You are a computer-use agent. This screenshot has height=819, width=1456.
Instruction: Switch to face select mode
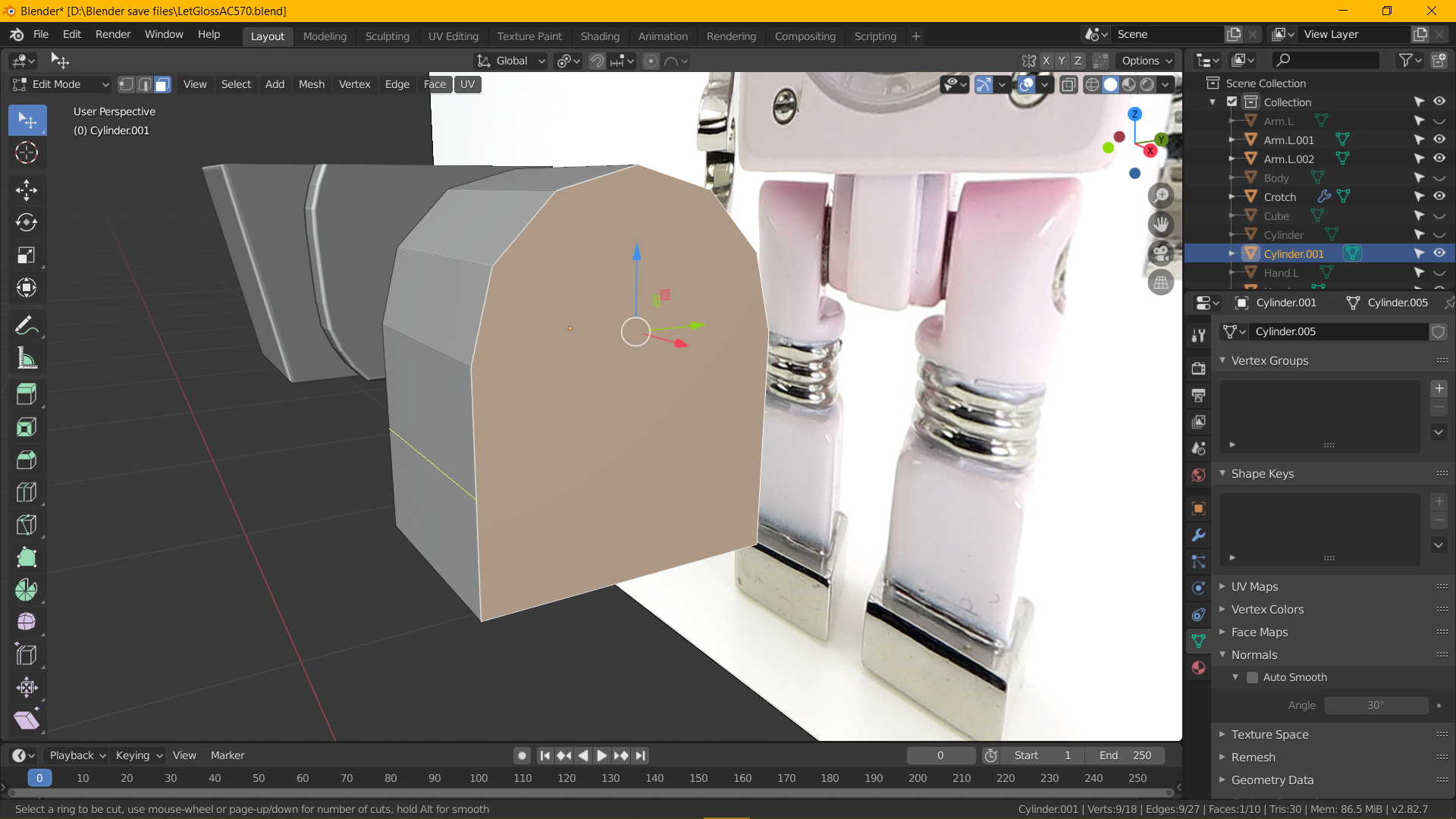coord(162,84)
